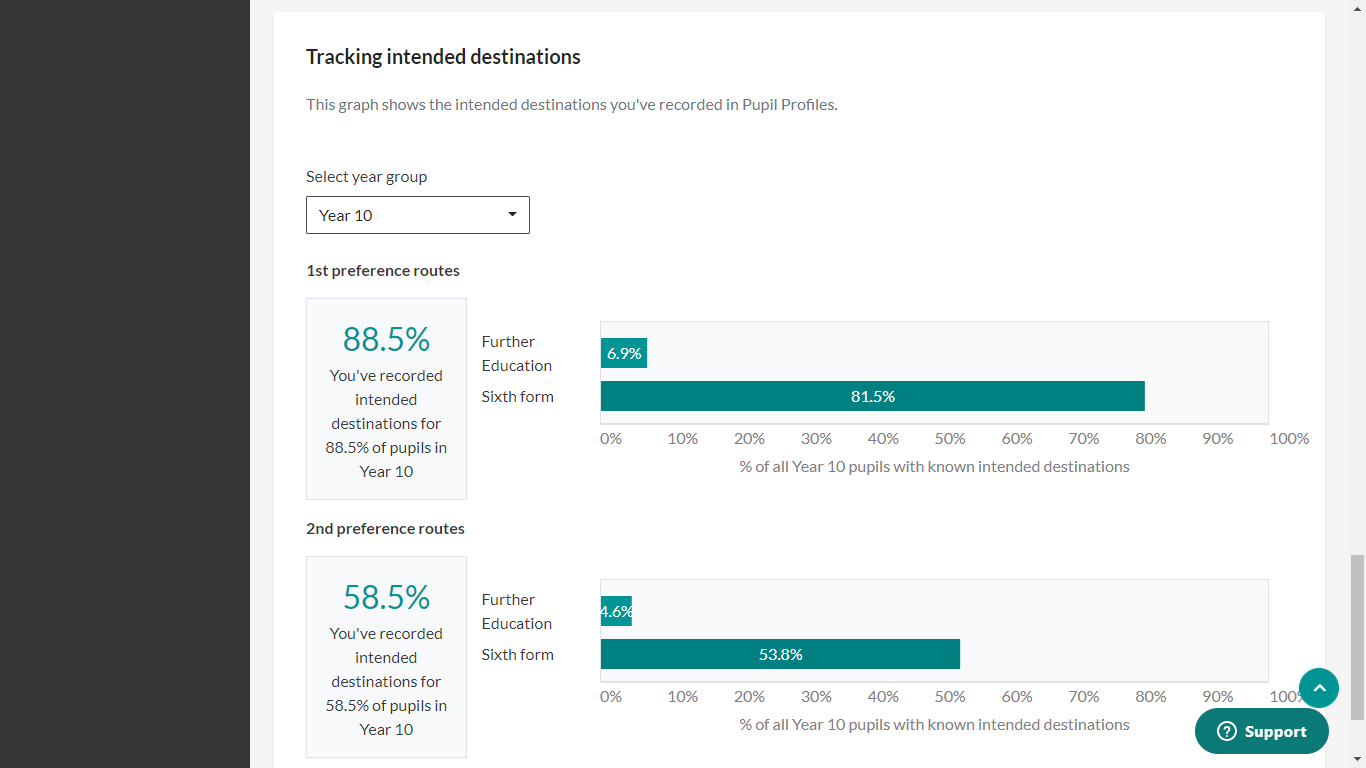Screen dimensions: 1366x768
Task: Click the 1st preference routes heading
Action: [x=383, y=271]
